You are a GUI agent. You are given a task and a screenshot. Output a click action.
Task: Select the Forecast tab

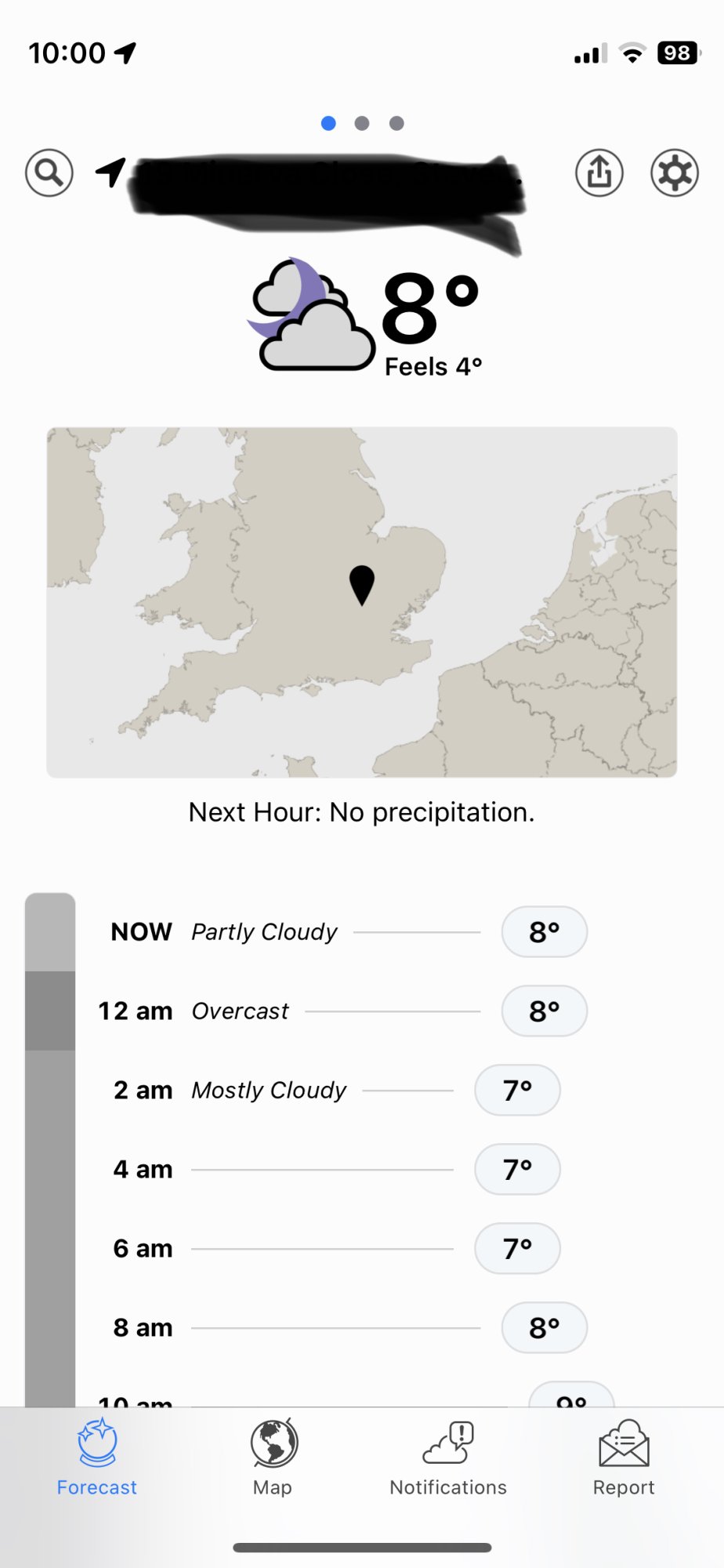[x=96, y=1457]
